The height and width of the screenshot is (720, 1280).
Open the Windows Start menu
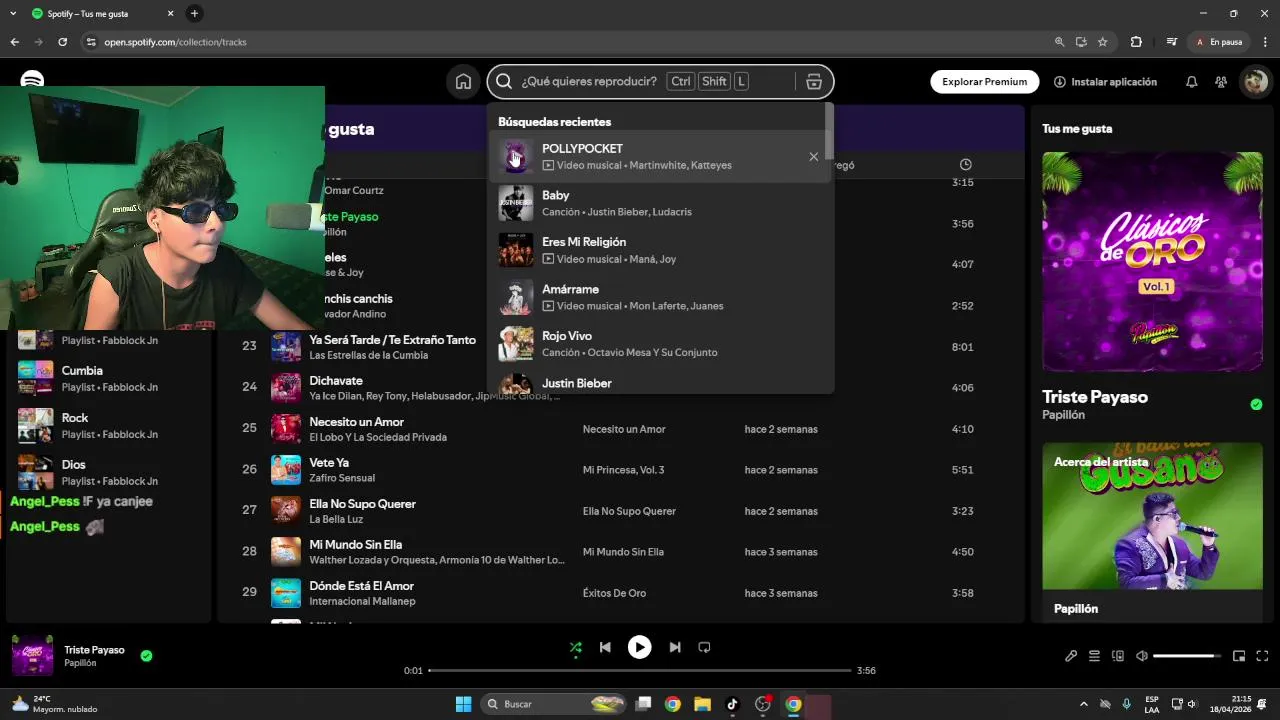click(x=463, y=704)
